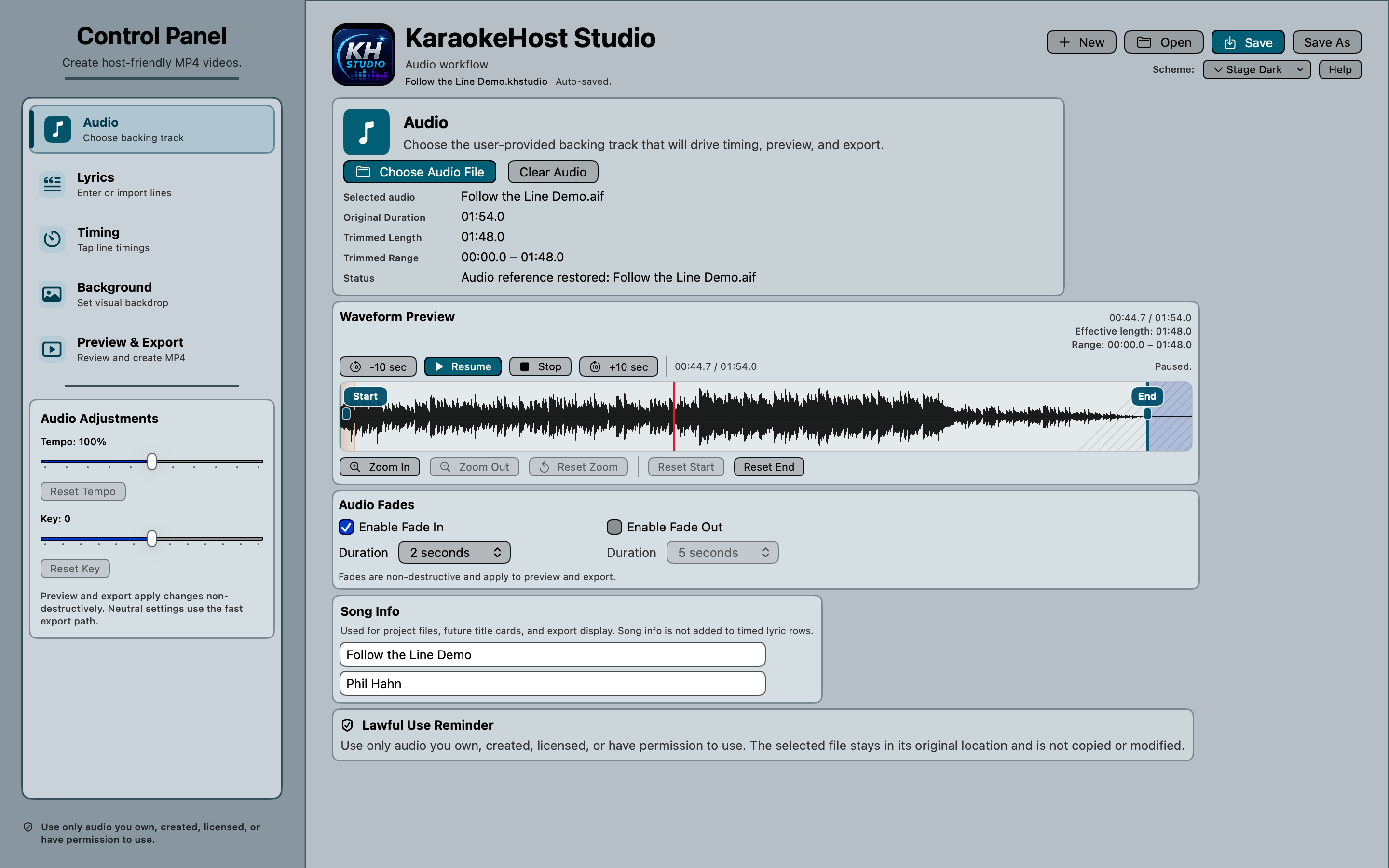Click the Clear Audio button
This screenshot has width=1389, height=868.
point(553,172)
